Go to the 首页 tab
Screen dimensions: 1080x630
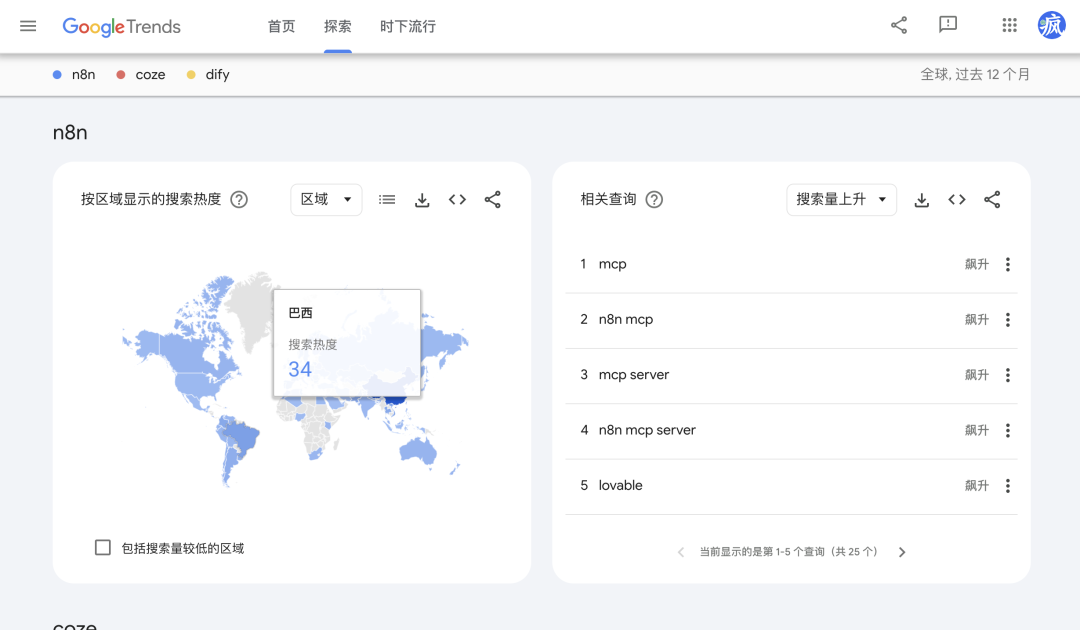pos(282,27)
